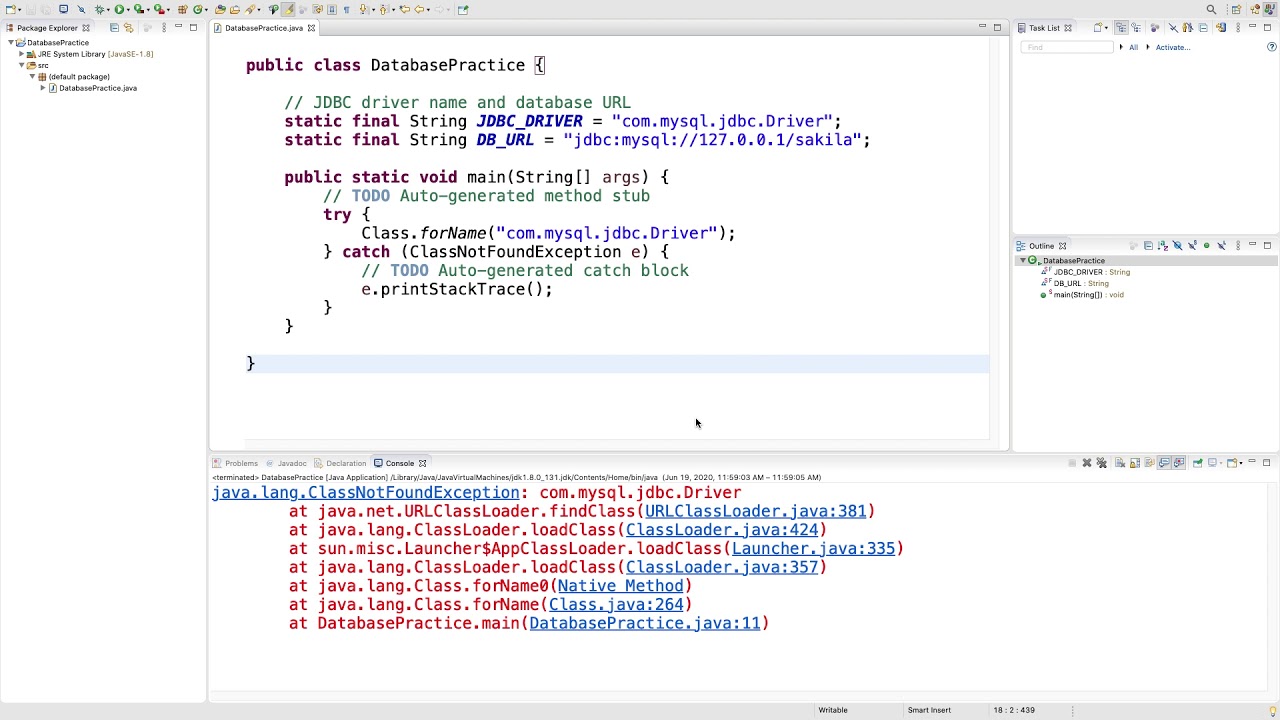Click the Native Method link in console
1280x720 pixels.
620,586
